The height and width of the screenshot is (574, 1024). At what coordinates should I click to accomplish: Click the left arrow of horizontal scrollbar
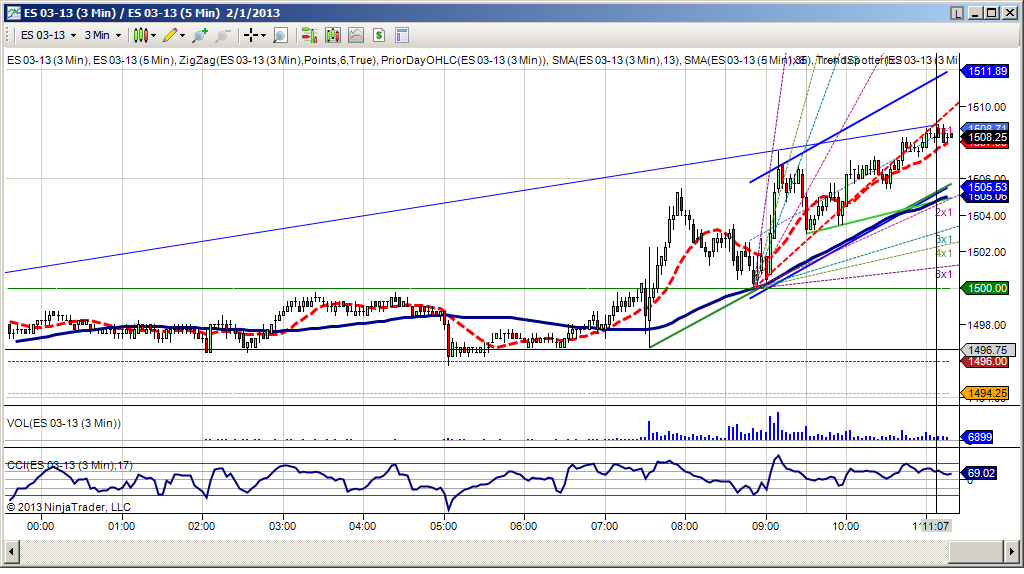coord(12,552)
